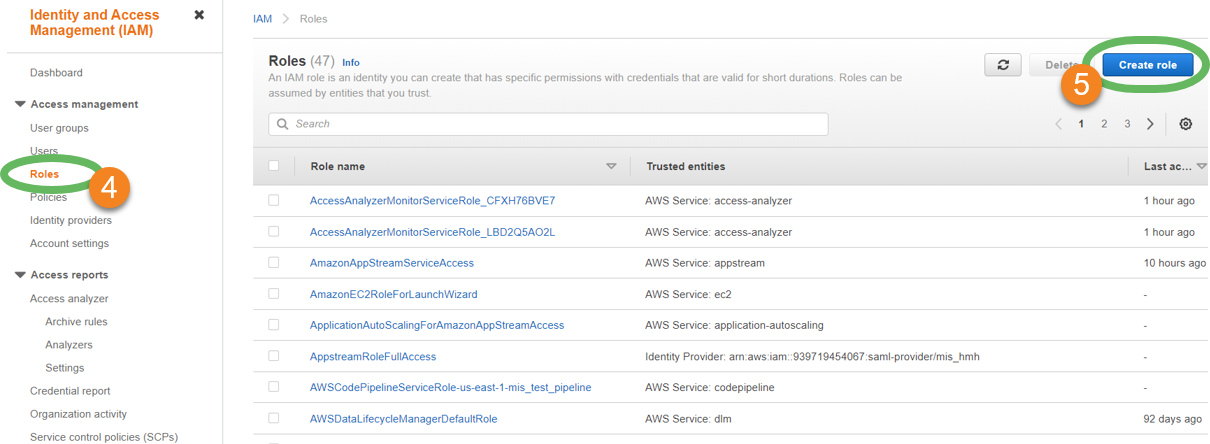
Task: Open AWSCodePipelineServiceRole-us-east-1-mis_test_pipeline role
Action: pyautogui.click(x=451, y=387)
